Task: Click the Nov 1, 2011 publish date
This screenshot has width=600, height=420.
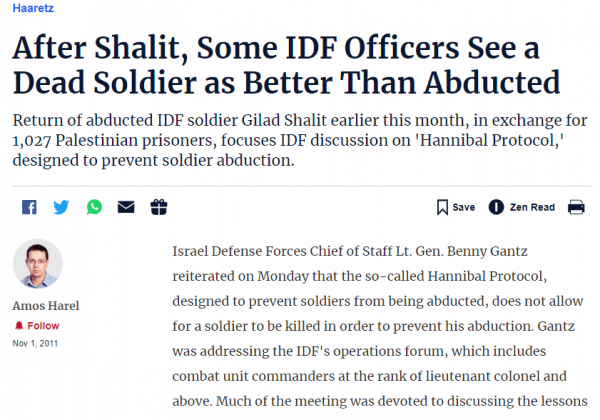Action: tap(35, 343)
